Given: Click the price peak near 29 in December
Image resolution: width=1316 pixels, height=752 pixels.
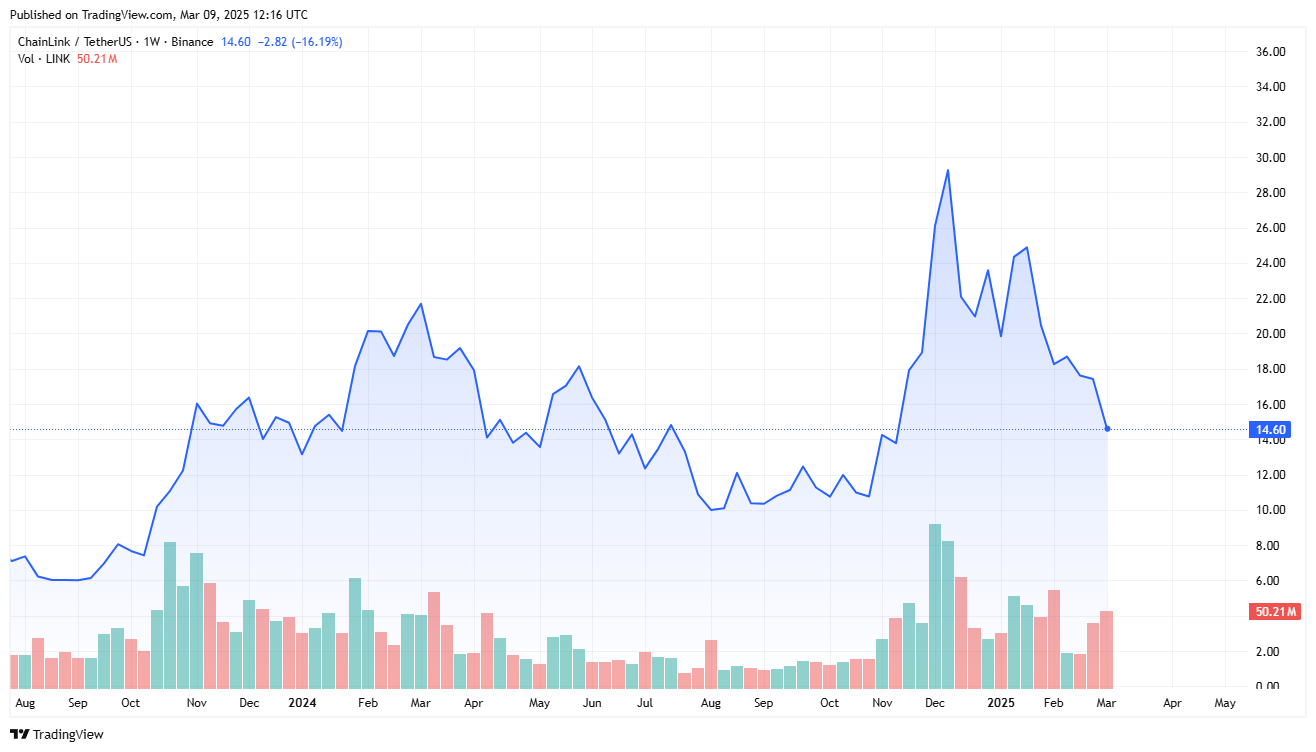Looking at the screenshot, I should pos(947,170).
